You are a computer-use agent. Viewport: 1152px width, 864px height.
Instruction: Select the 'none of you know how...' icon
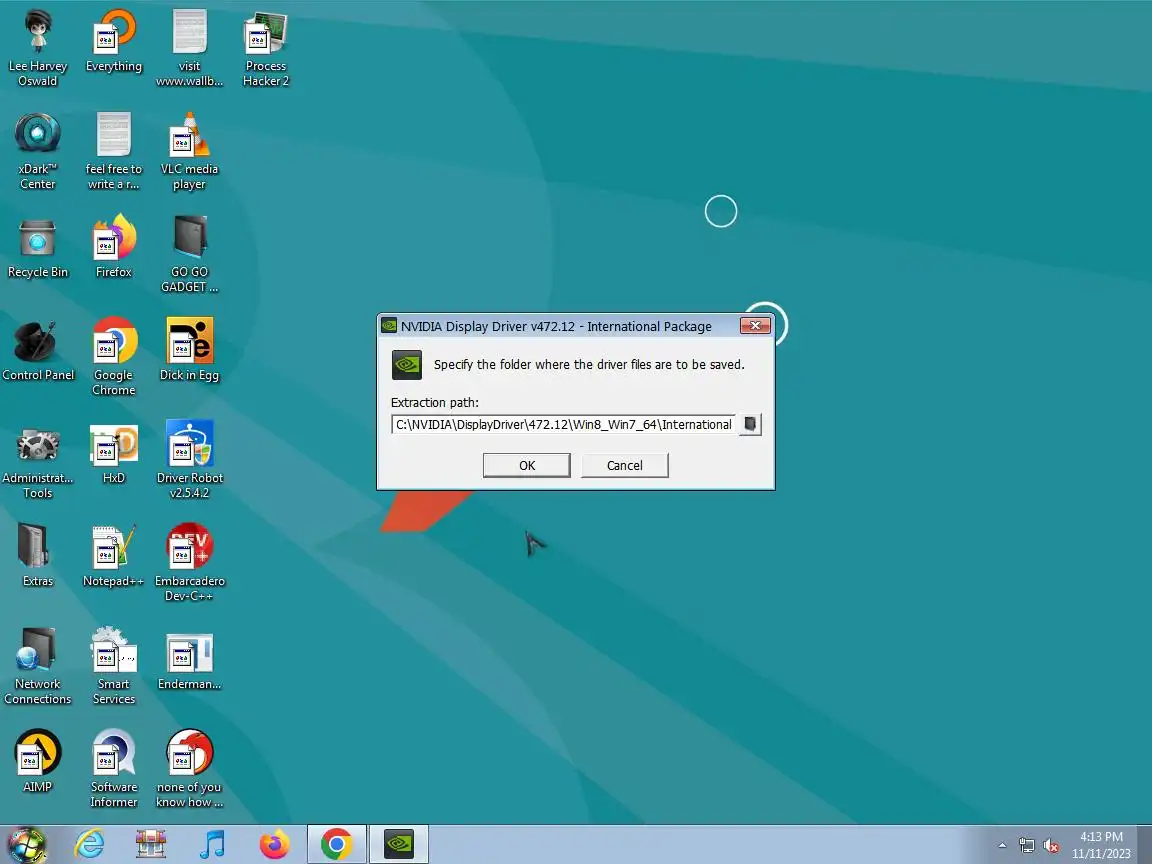coord(190,768)
